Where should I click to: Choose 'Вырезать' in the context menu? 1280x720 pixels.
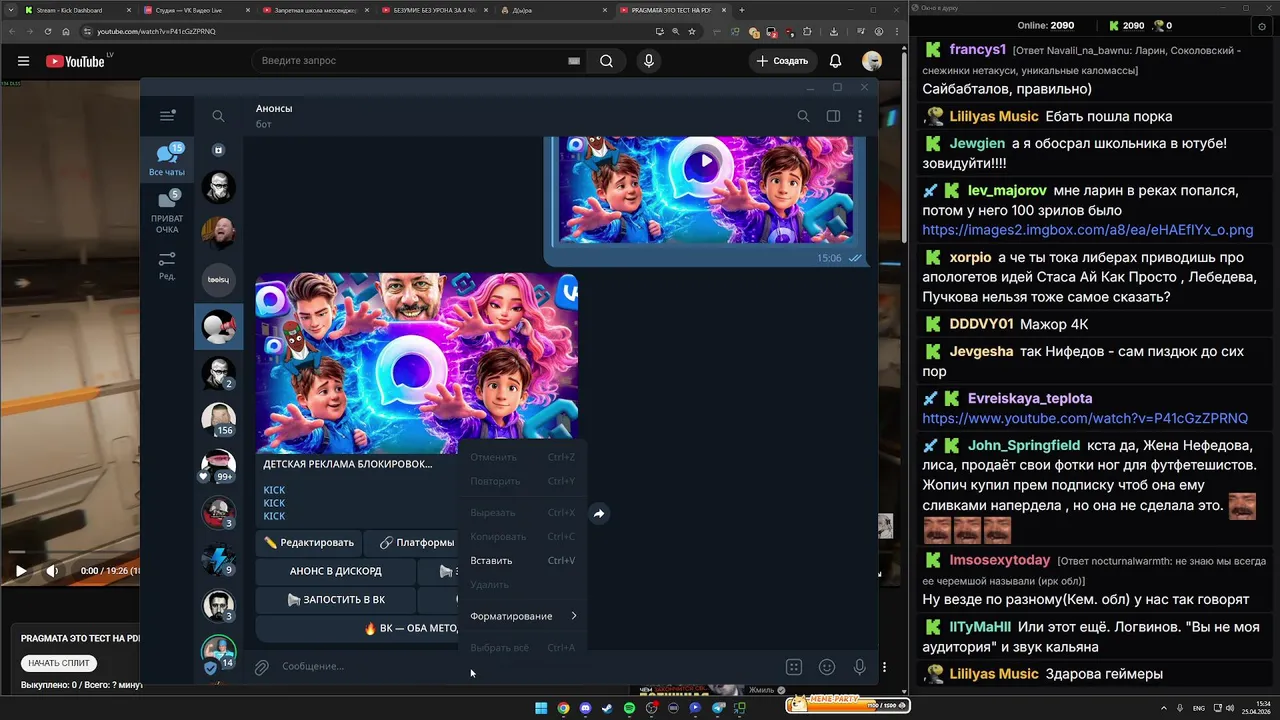[522, 513]
